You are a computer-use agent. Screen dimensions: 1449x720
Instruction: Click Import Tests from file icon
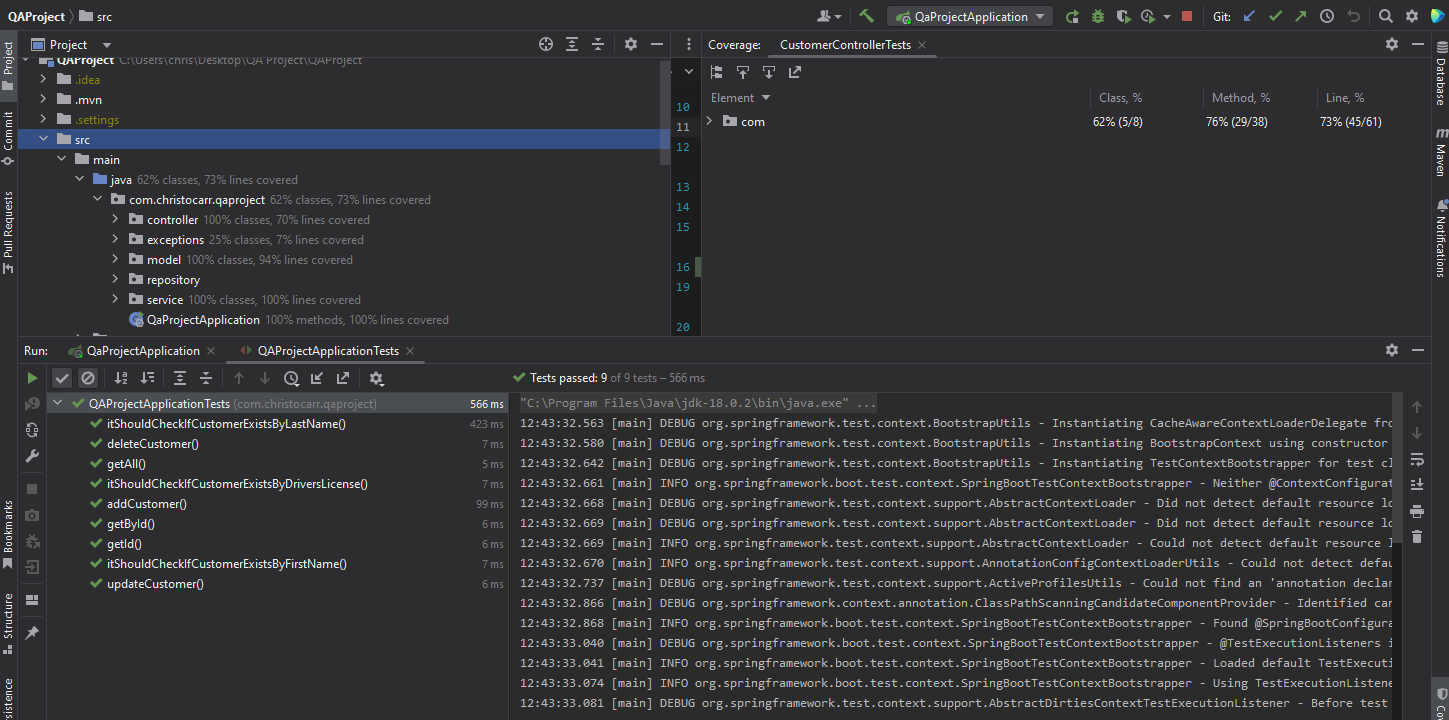coord(317,378)
